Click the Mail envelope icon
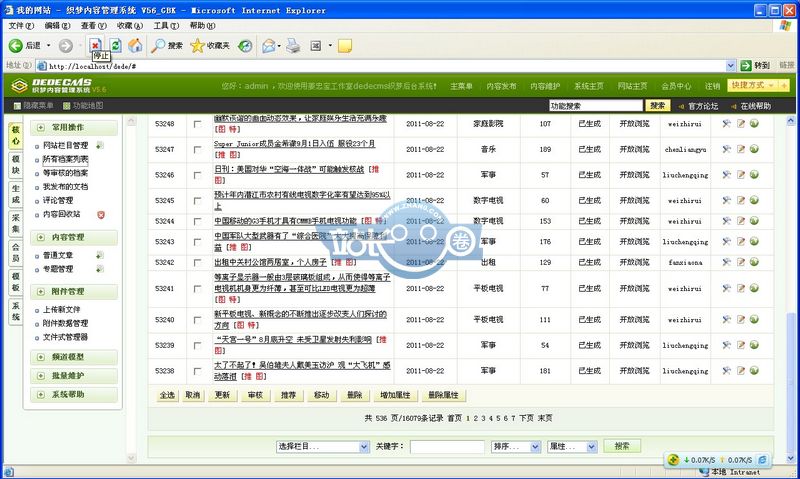This screenshot has width=800, height=479. pyautogui.click(x=268, y=46)
